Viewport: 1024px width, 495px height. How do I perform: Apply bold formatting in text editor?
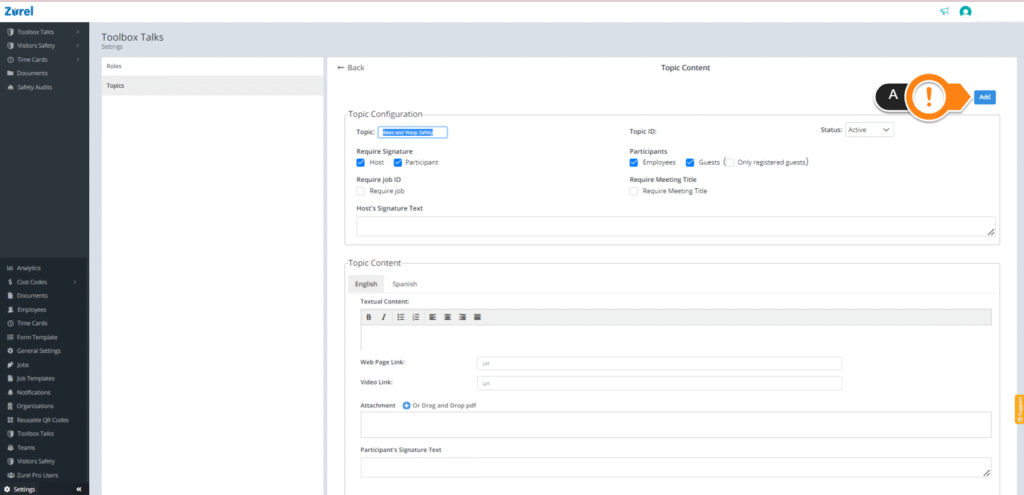[368, 317]
